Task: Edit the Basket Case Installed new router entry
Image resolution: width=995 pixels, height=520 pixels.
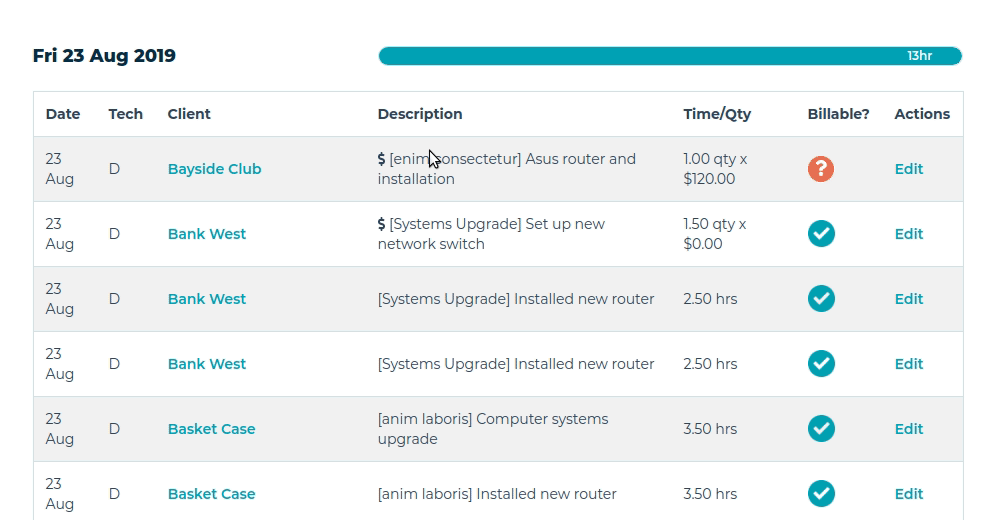Action: pos(908,494)
